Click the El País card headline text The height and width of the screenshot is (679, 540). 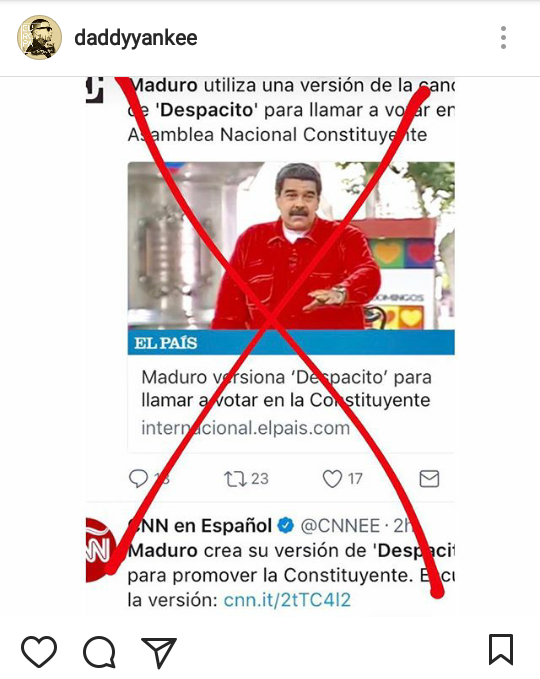click(286, 388)
